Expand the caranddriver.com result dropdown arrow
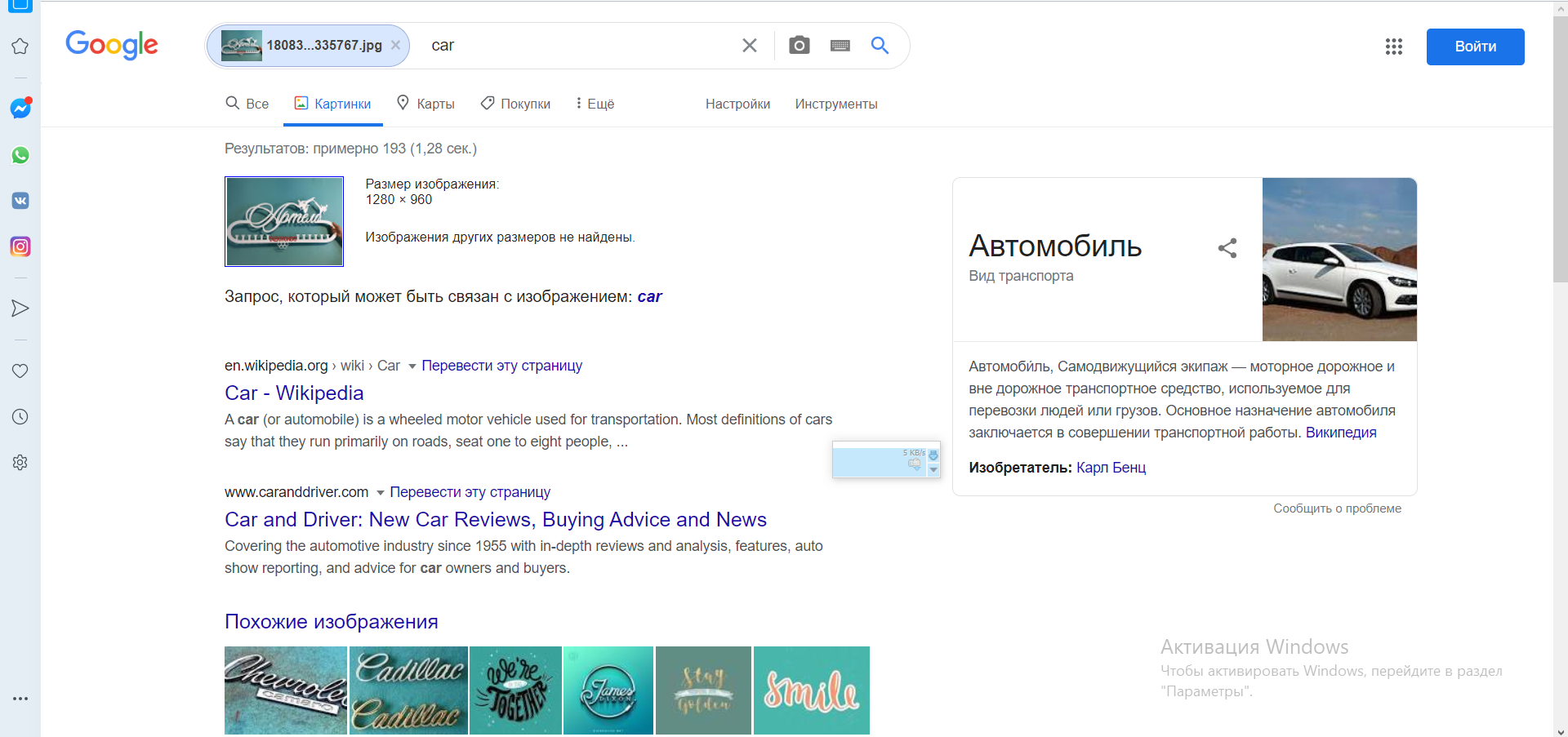Image resolution: width=1568 pixels, height=737 pixels. (381, 493)
